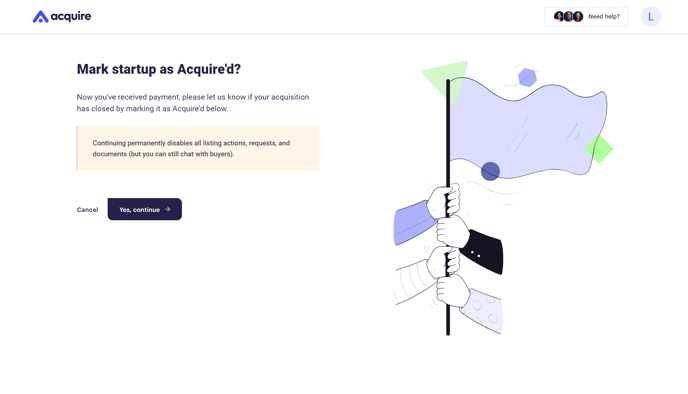Viewport: 688px width, 394px height.
Task: Click the acquire wordmark text
Action: coord(71,17)
